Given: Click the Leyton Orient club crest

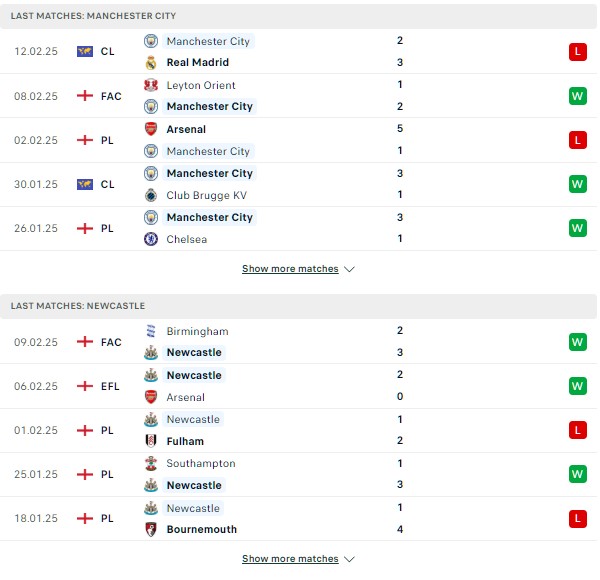Looking at the screenshot, I should (151, 85).
